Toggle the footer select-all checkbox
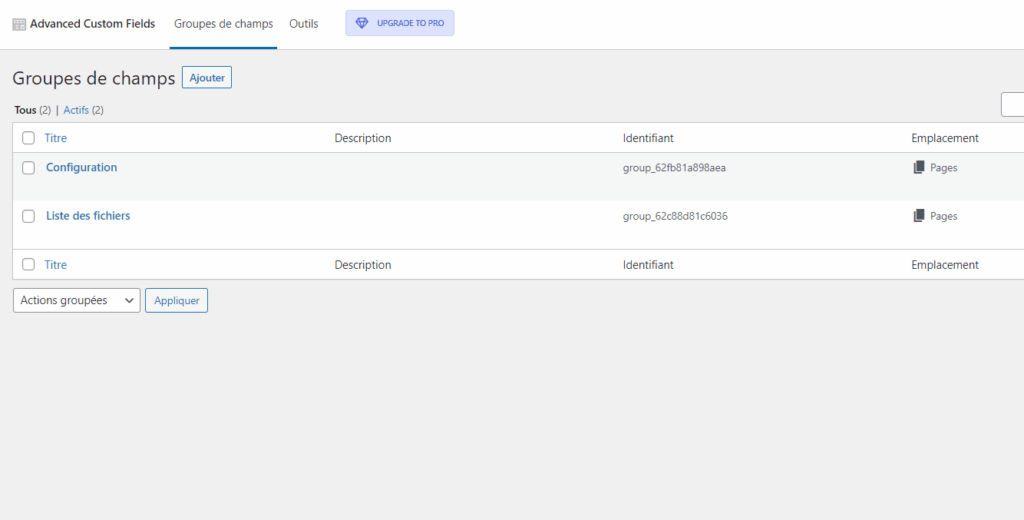The image size is (1024, 520). pos(29,265)
